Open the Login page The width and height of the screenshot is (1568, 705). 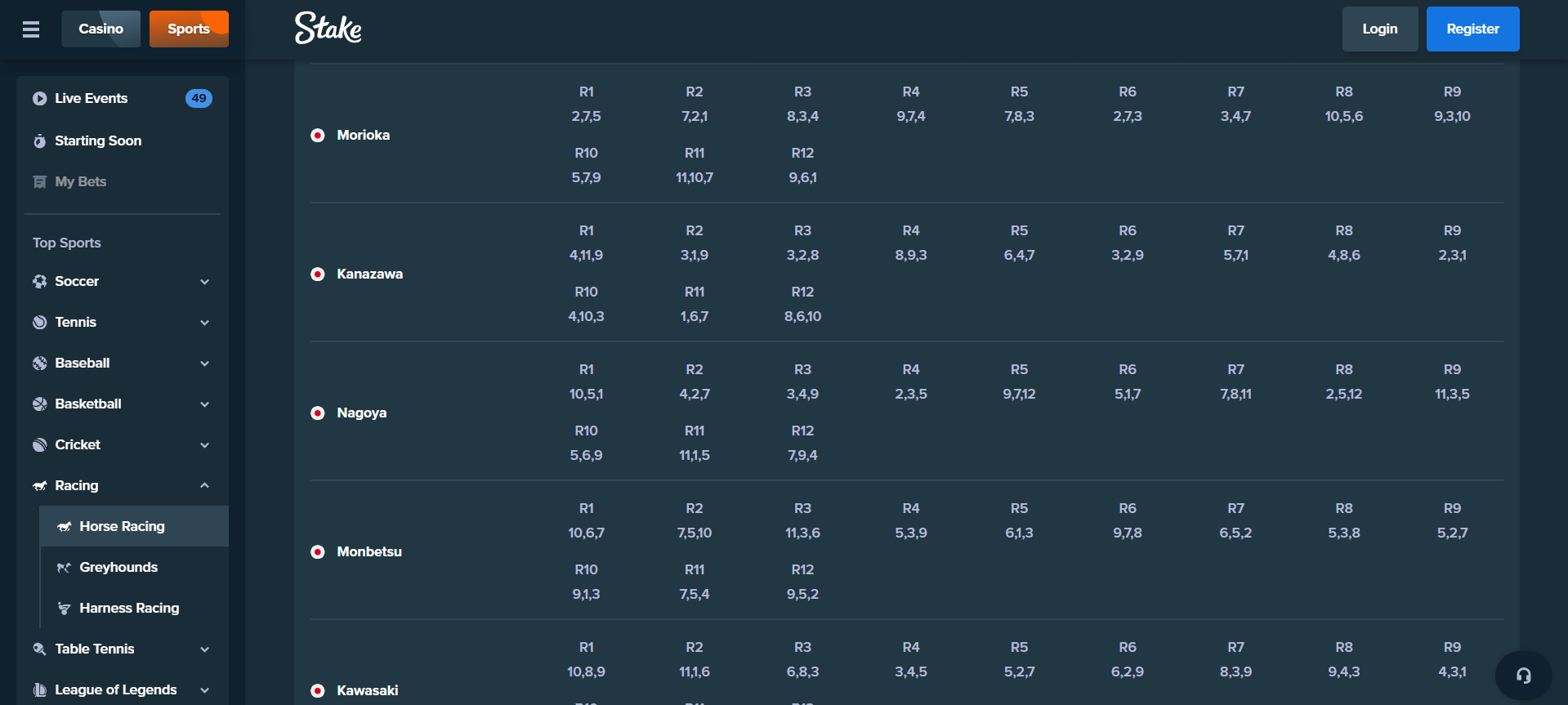pyautogui.click(x=1379, y=29)
